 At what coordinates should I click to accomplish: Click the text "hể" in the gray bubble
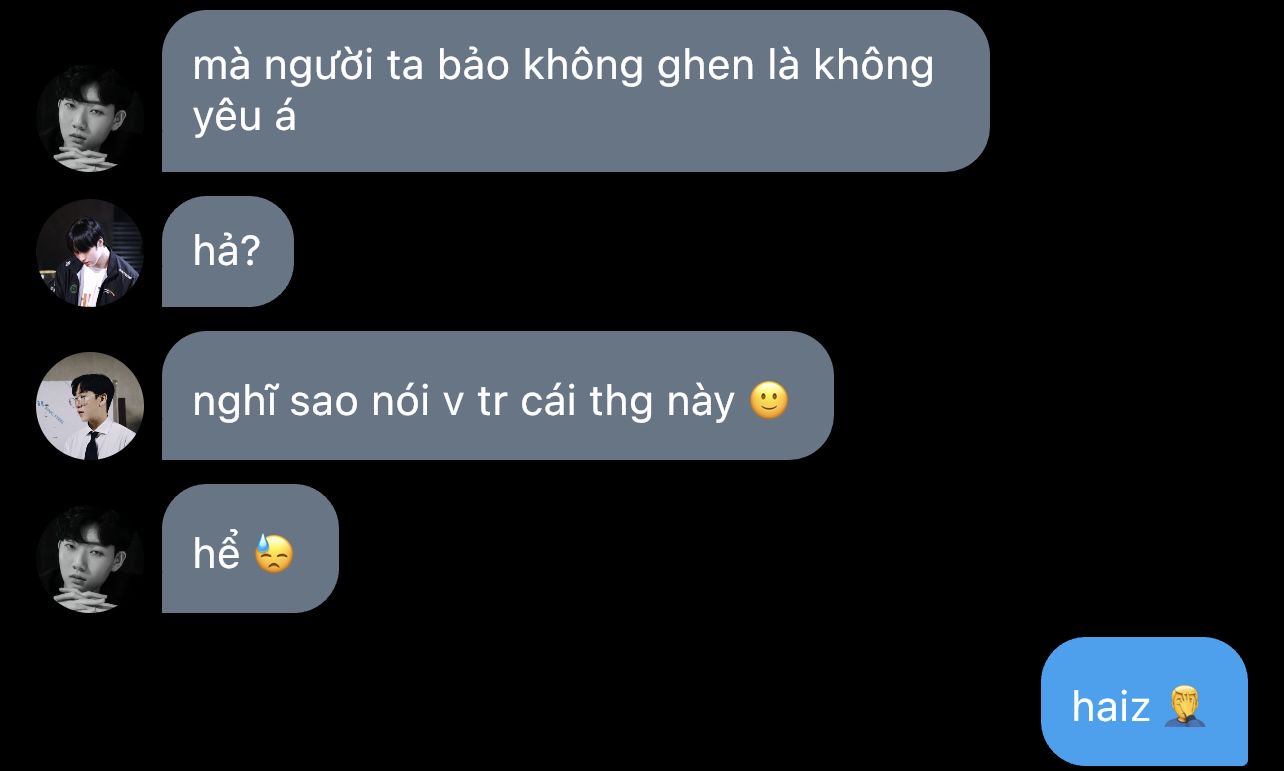[x=216, y=554]
